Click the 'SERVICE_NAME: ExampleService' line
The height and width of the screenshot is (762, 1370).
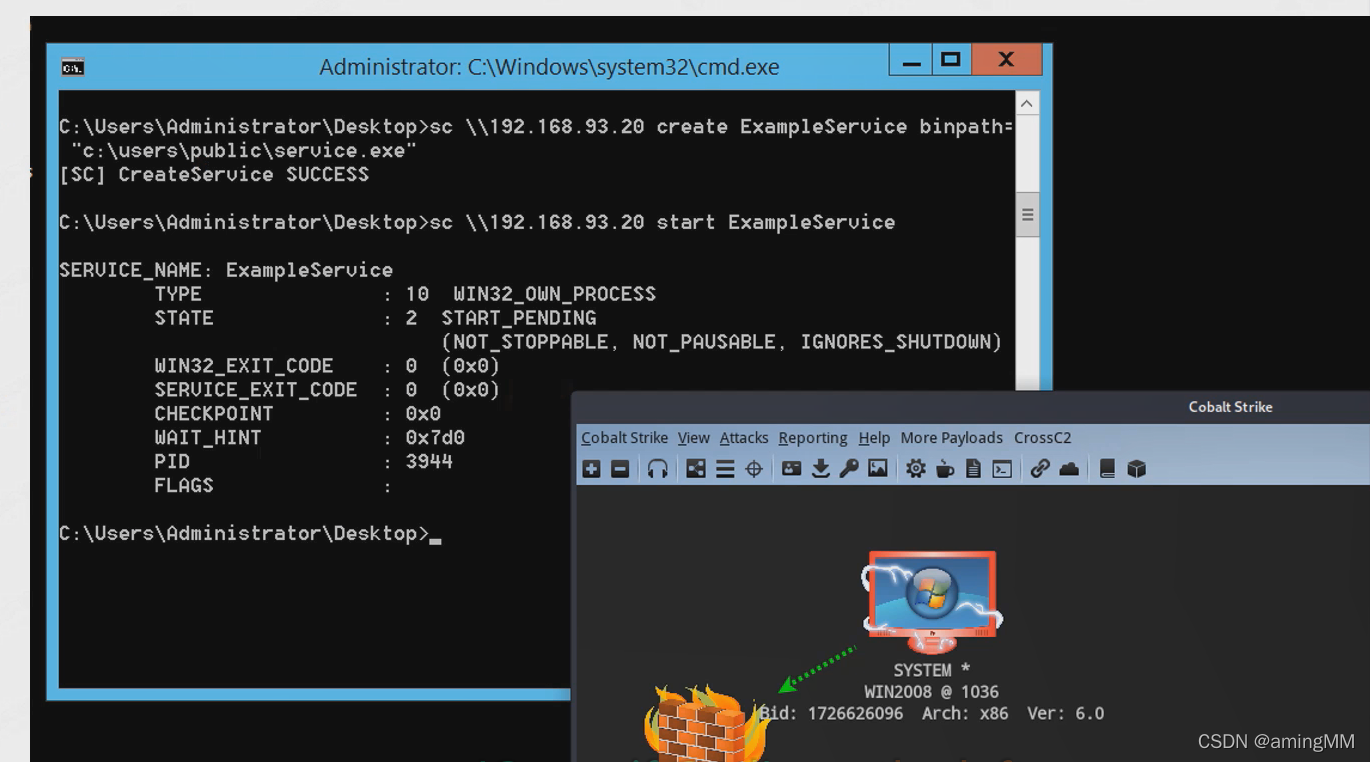(x=226, y=270)
